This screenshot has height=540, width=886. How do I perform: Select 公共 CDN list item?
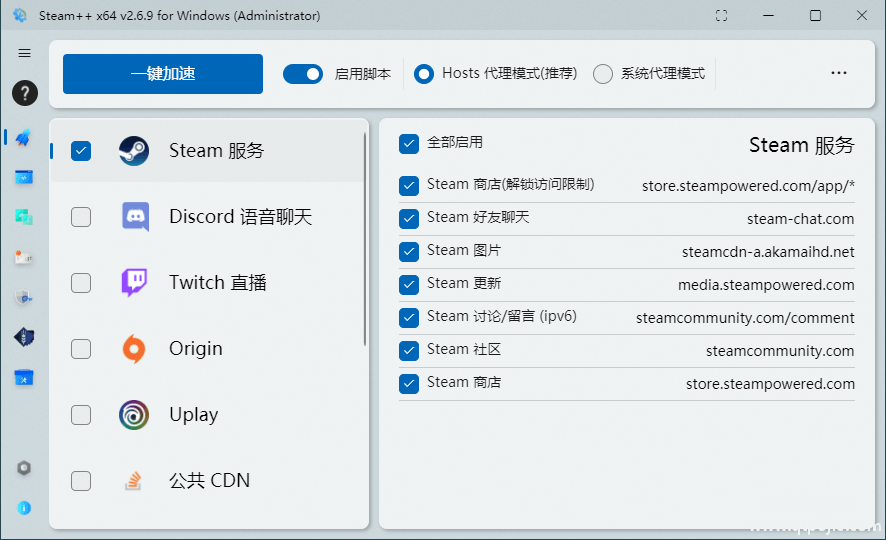point(207,481)
